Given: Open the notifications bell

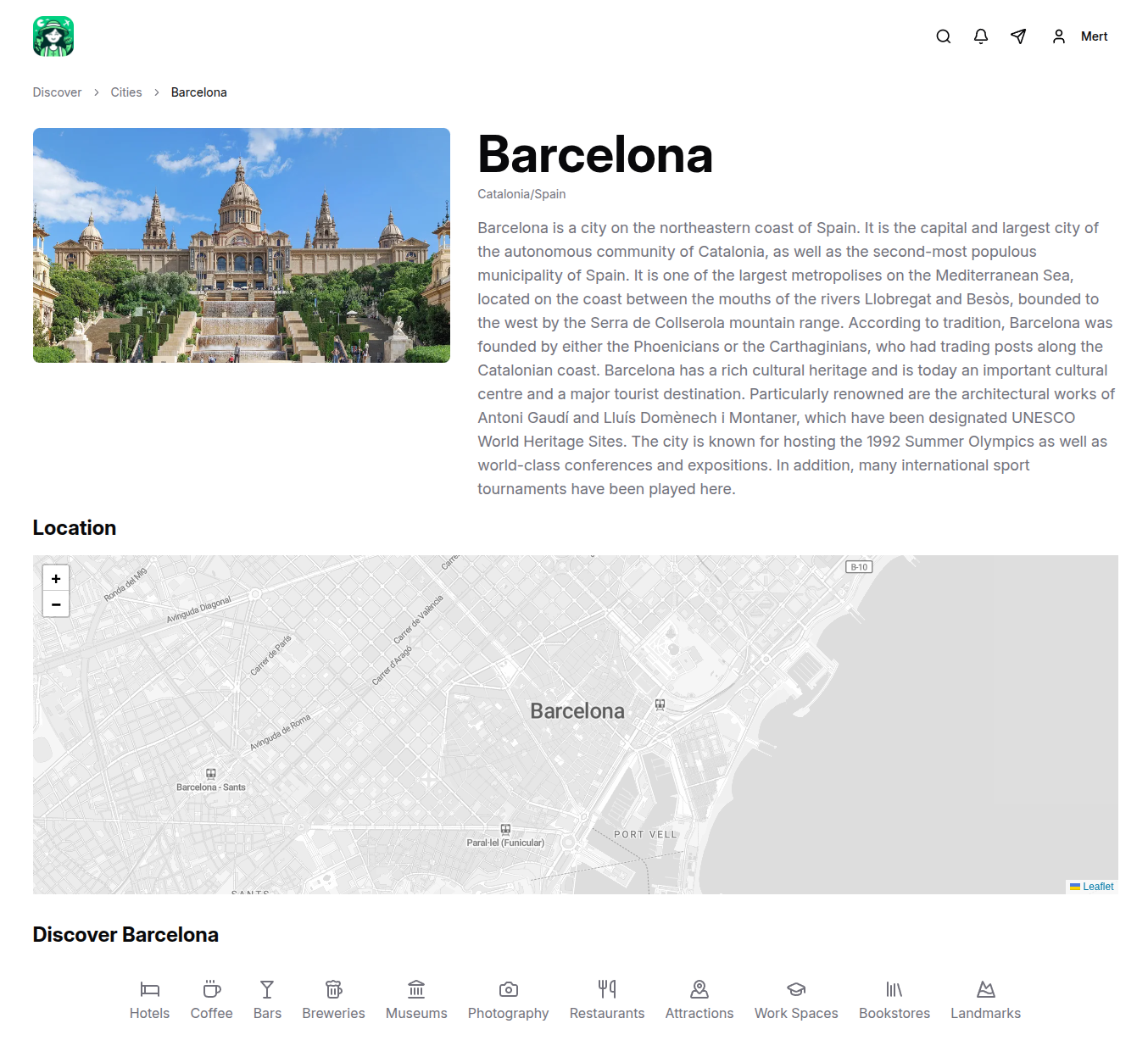Looking at the screenshot, I should 981,36.
